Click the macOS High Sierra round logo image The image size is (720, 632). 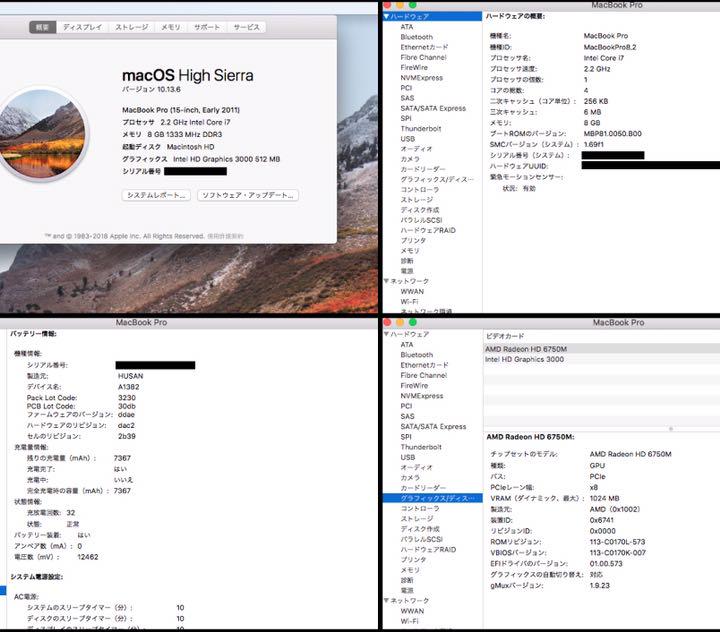[40, 134]
